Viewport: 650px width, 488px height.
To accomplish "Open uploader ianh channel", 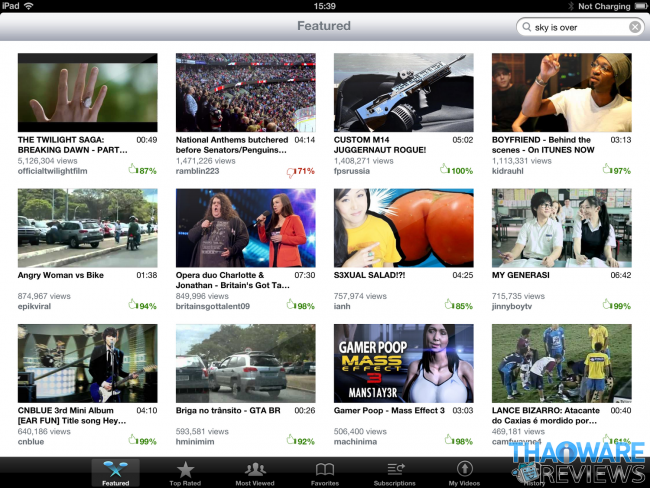I will pos(342,306).
